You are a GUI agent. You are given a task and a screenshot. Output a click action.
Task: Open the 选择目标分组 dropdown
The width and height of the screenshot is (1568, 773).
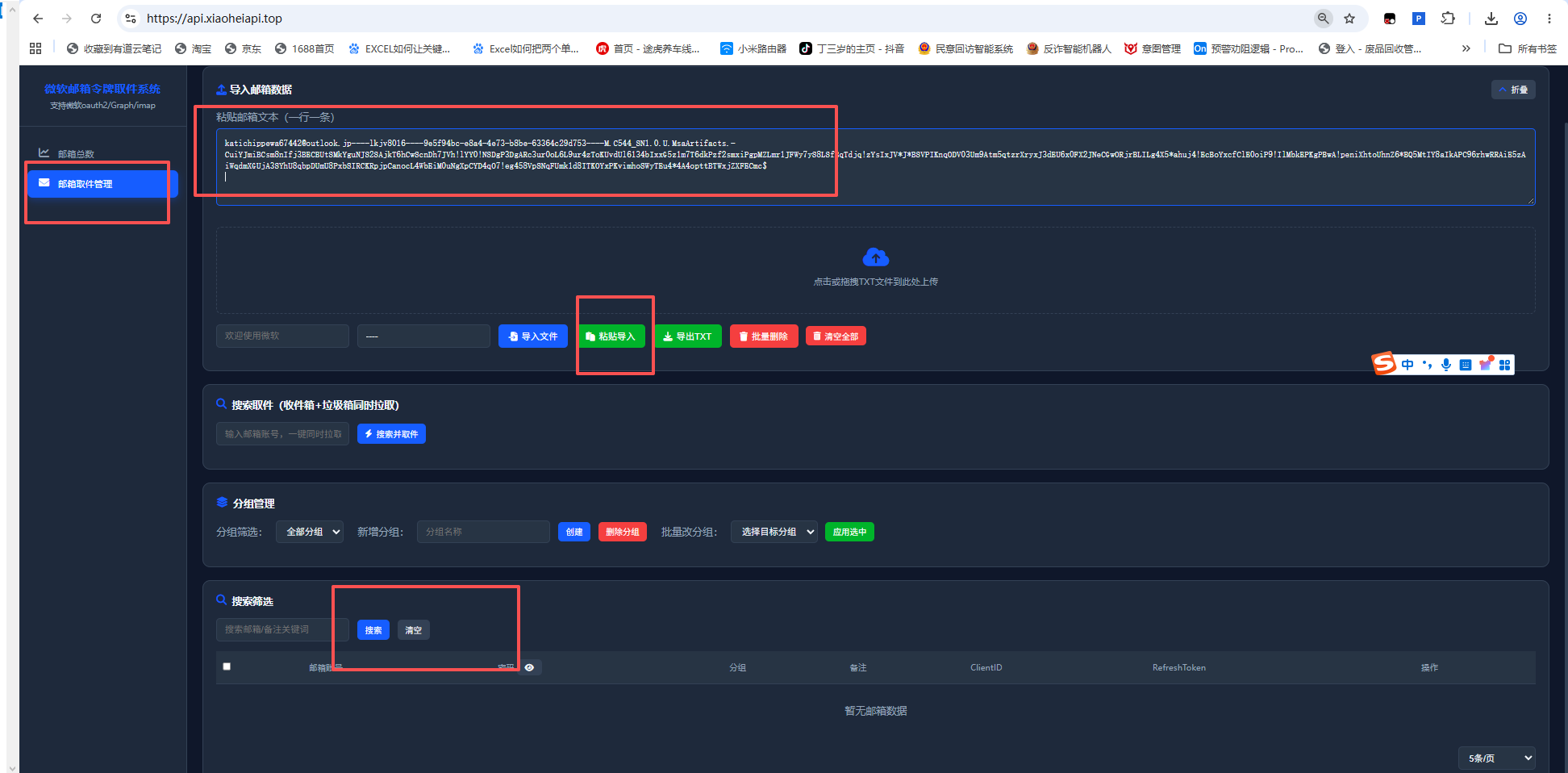tap(774, 532)
